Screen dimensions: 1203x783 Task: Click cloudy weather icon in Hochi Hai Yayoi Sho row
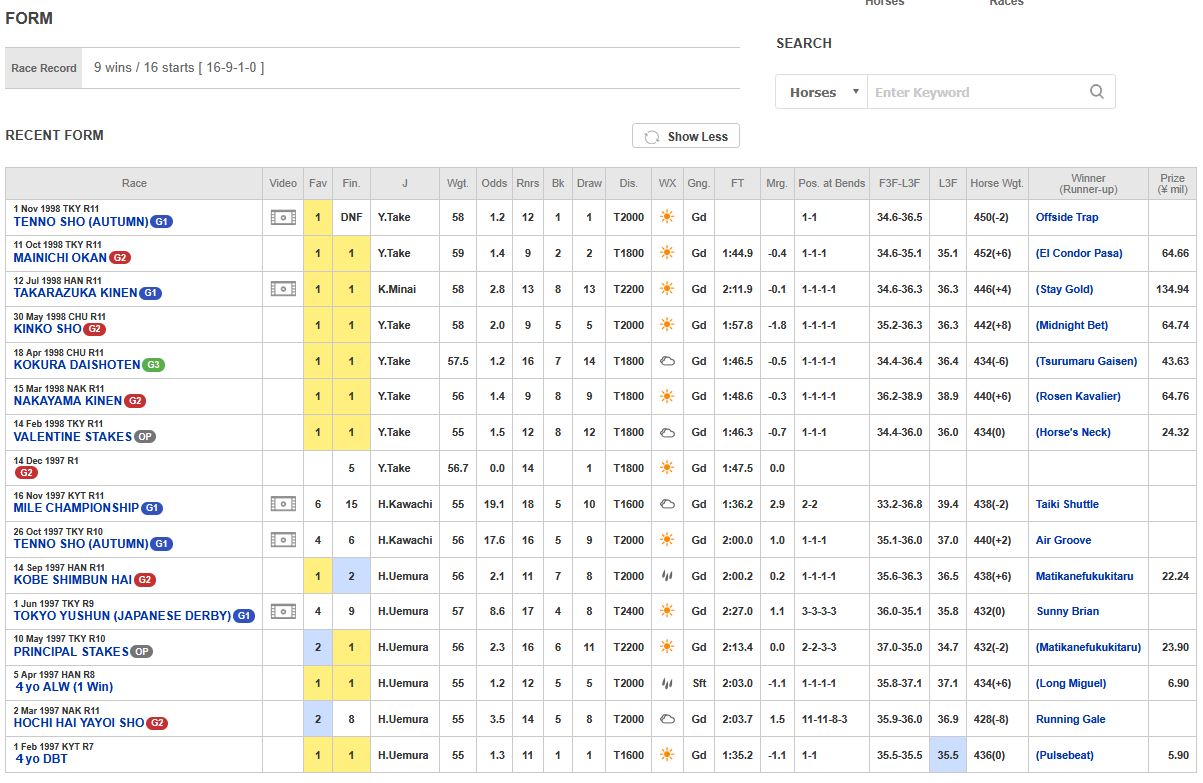[x=666, y=719]
